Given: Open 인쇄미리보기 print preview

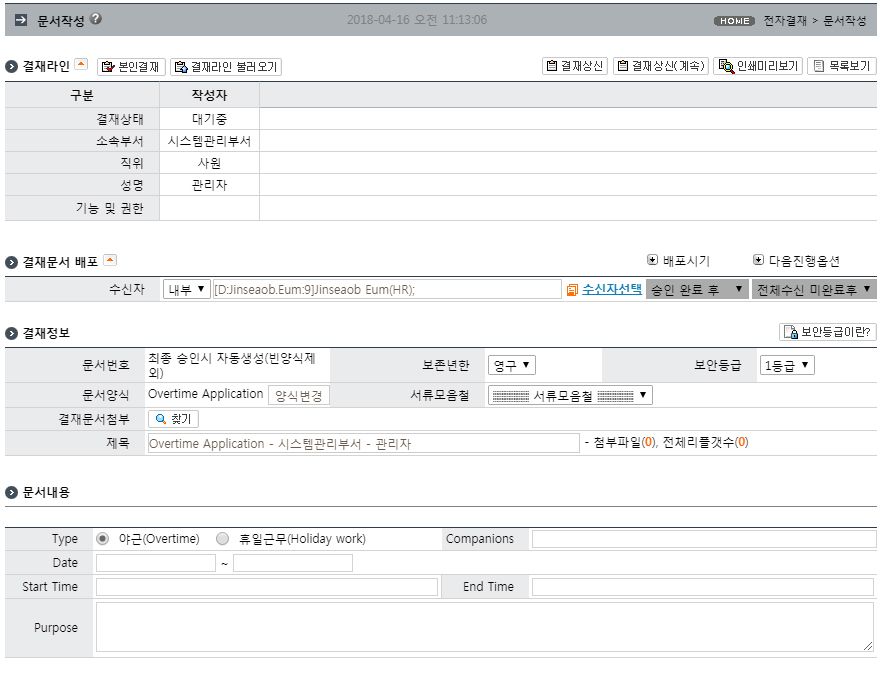Looking at the screenshot, I should coord(758,66).
